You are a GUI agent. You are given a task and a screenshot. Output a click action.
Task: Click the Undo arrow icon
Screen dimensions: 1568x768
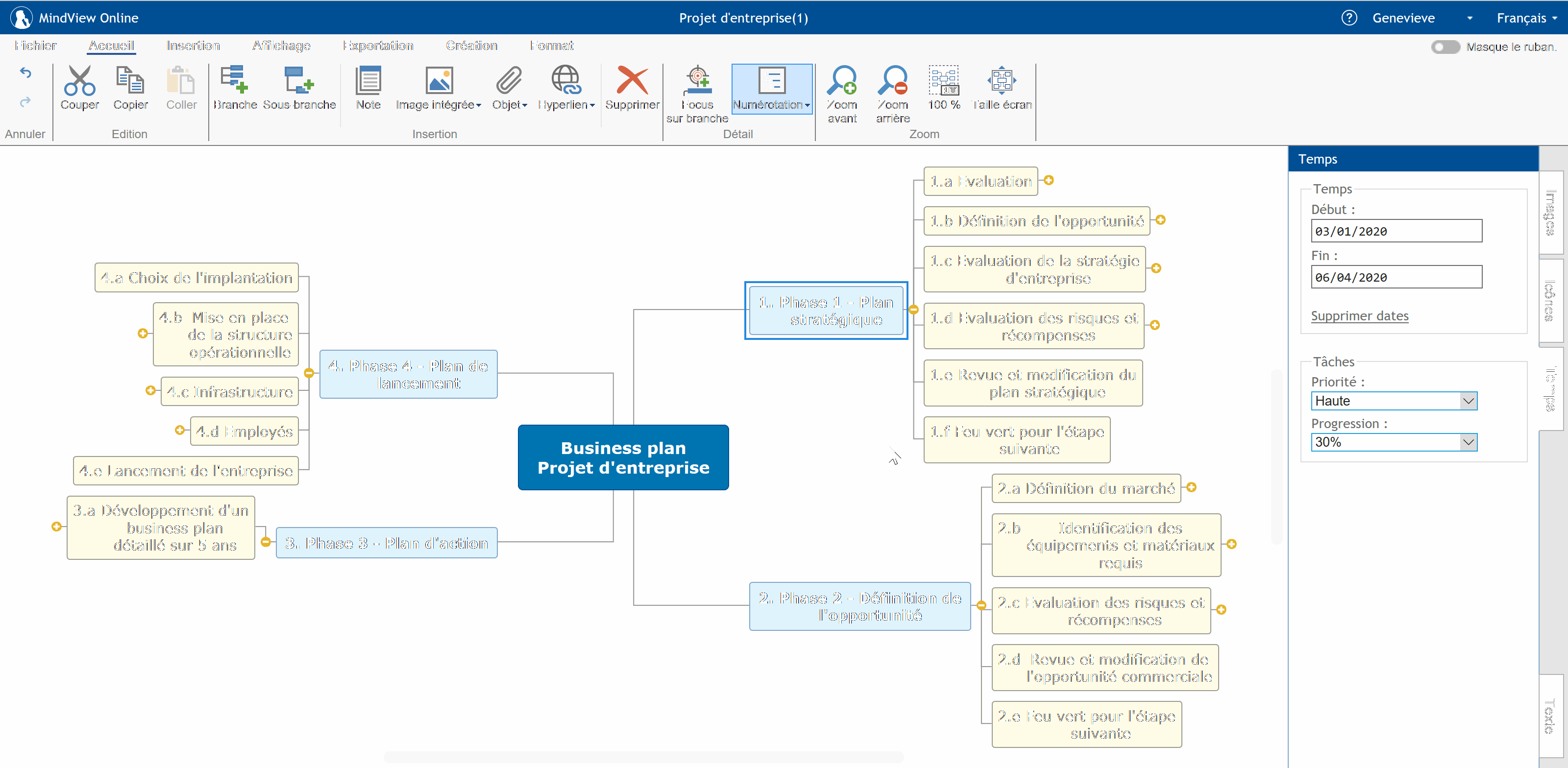point(25,73)
